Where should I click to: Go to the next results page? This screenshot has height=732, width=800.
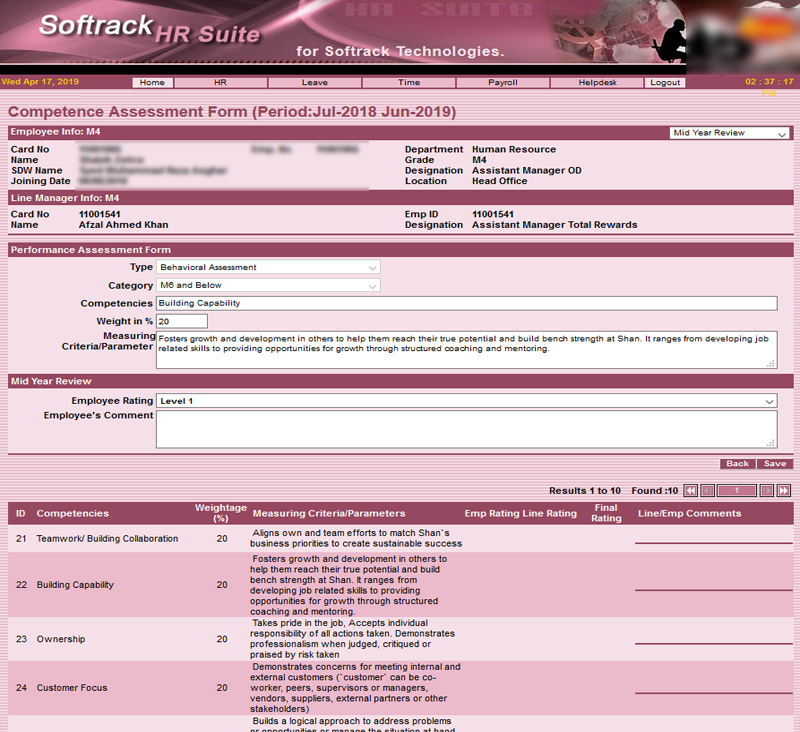click(x=767, y=491)
